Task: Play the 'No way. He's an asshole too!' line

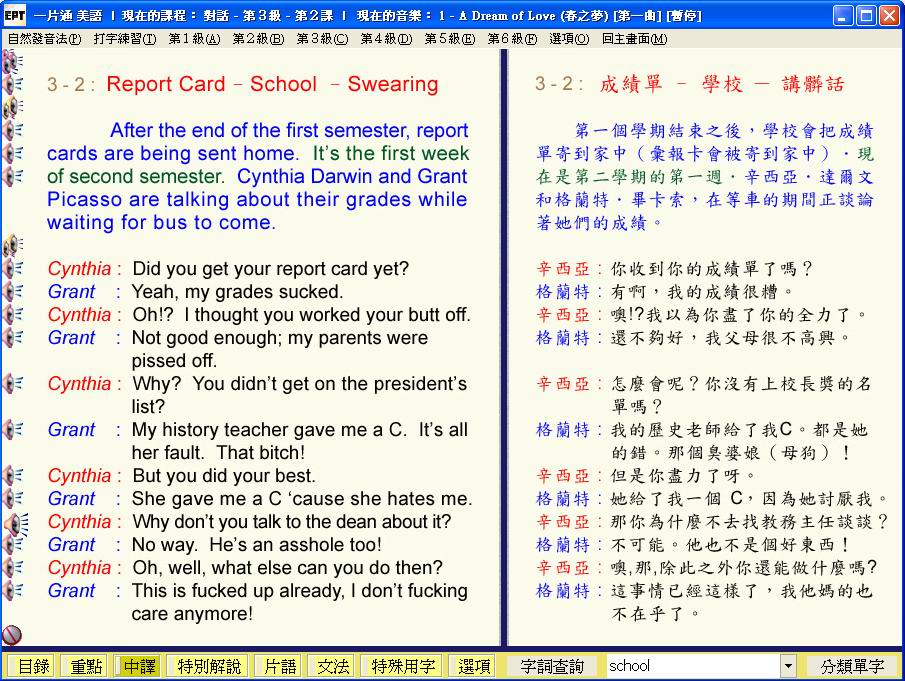Action: [12, 545]
